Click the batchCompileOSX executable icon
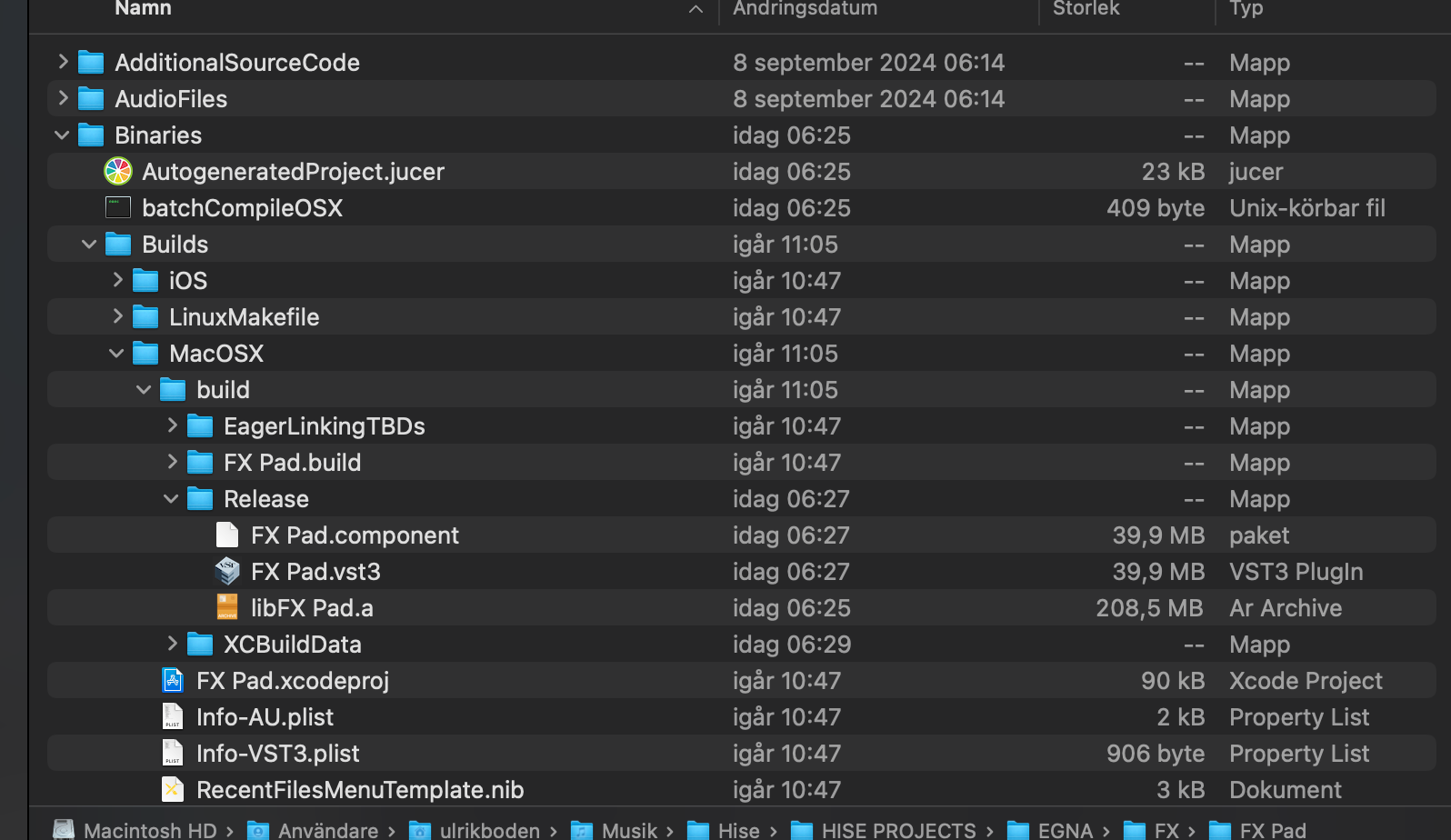The width and height of the screenshot is (1451, 840). coord(118,207)
